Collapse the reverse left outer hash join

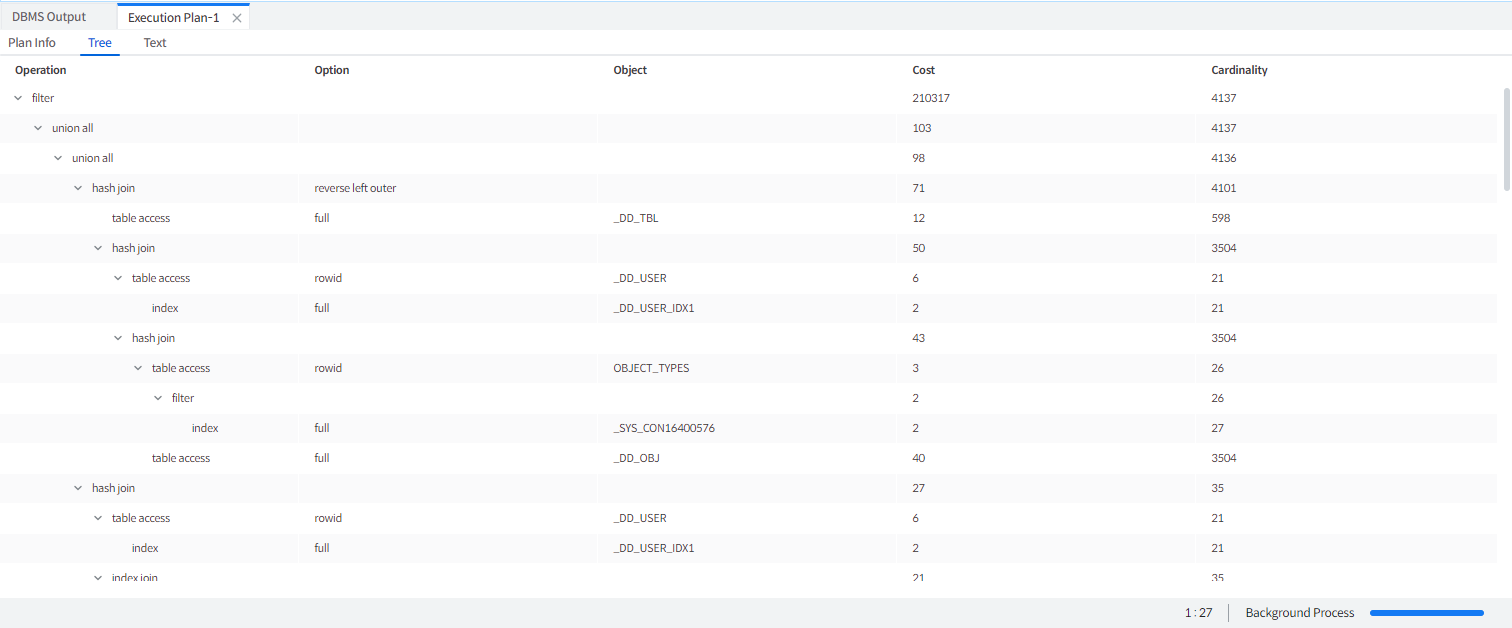point(78,188)
